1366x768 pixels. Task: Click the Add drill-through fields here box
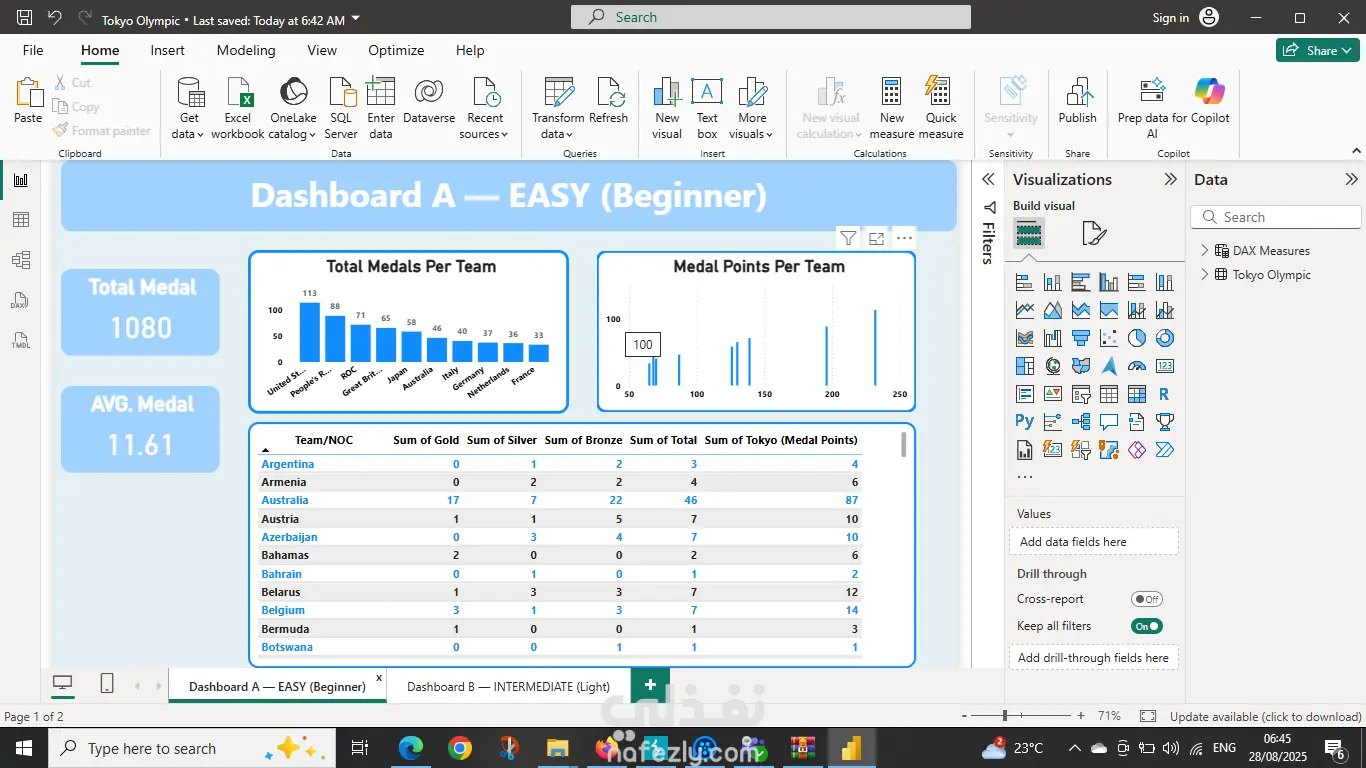coord(1093,658)
